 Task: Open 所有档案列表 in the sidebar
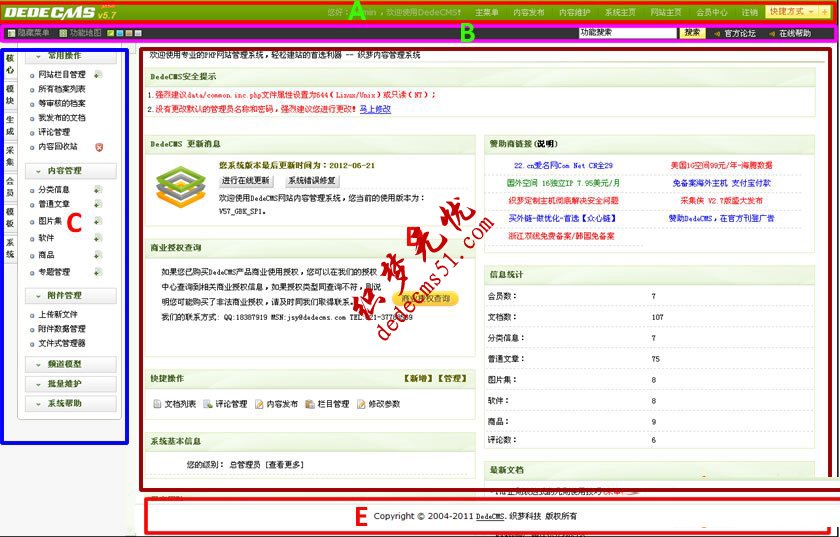[x=62, y=89]
